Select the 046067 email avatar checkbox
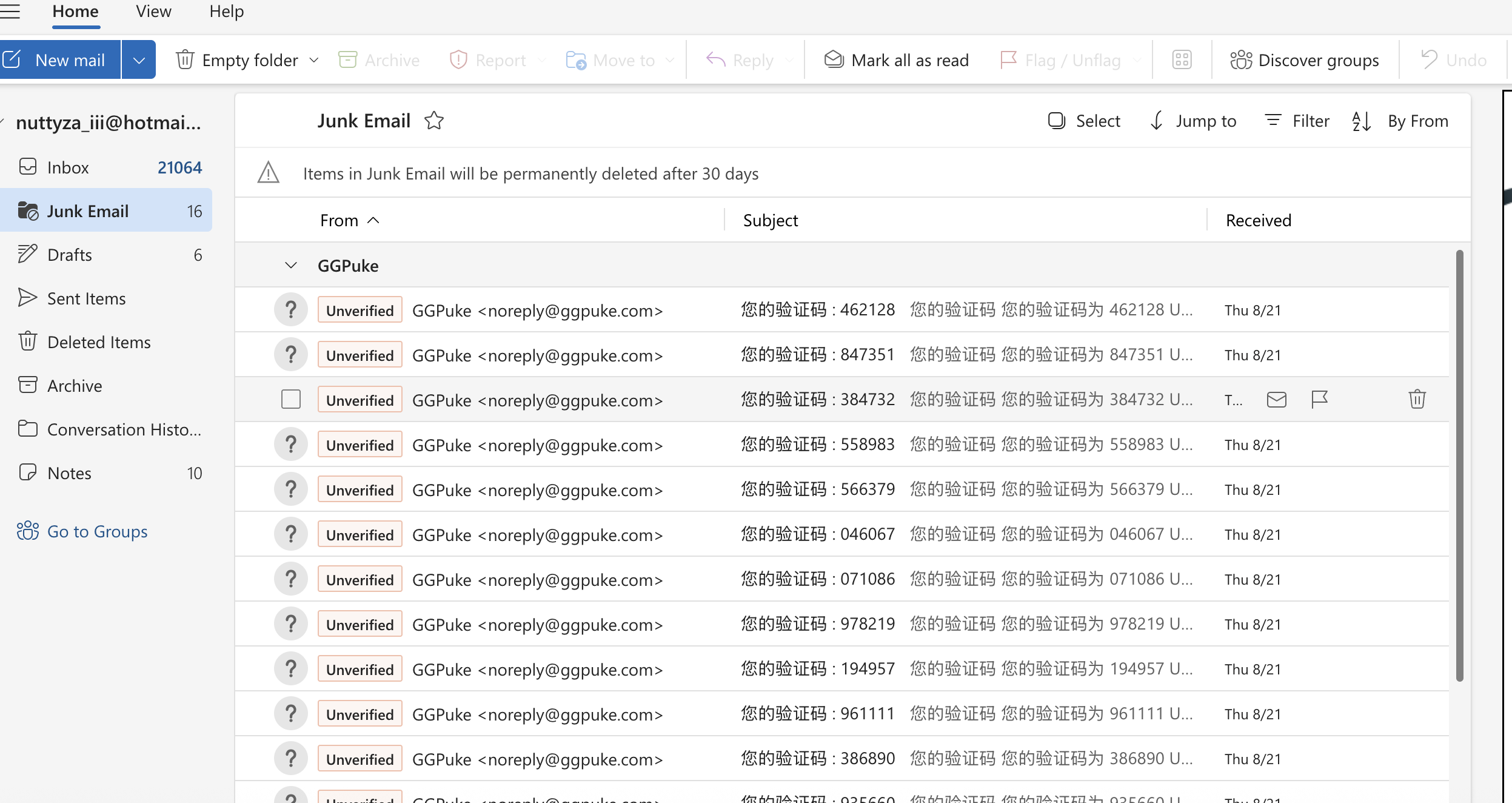The height and width of the screenshot is (803, 1512). pyautogui.click(x=291, y=534)
